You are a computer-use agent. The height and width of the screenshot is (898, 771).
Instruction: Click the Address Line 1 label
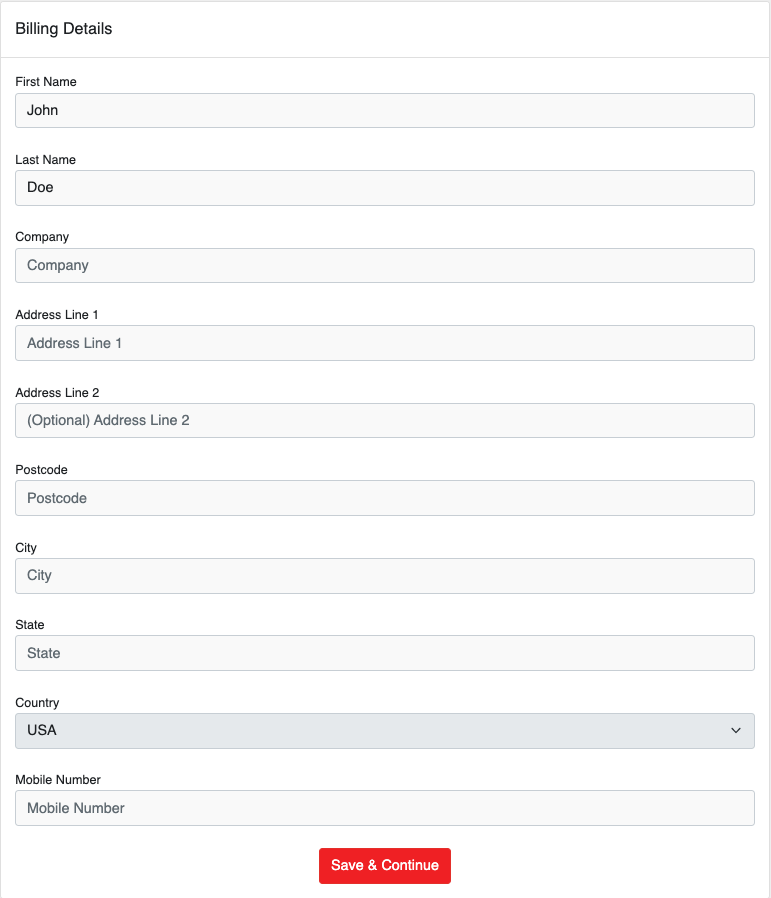[x=57, y=315]
